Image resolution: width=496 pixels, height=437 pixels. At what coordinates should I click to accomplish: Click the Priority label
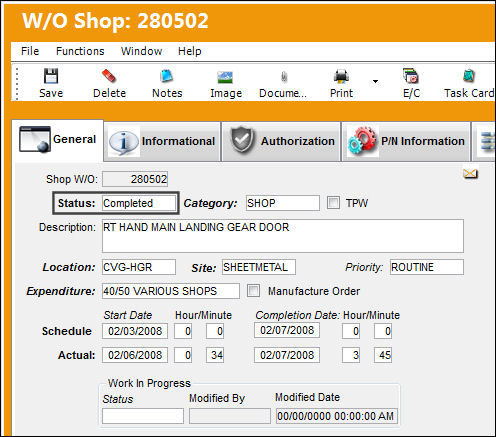click(x=364, y=267)
